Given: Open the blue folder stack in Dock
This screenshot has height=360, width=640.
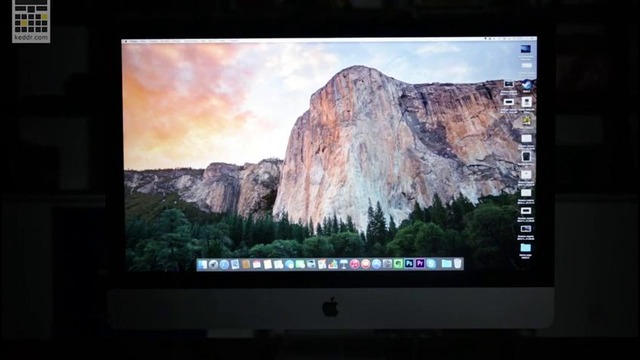Looking at the screenshot, I should [x=446, y=264].
